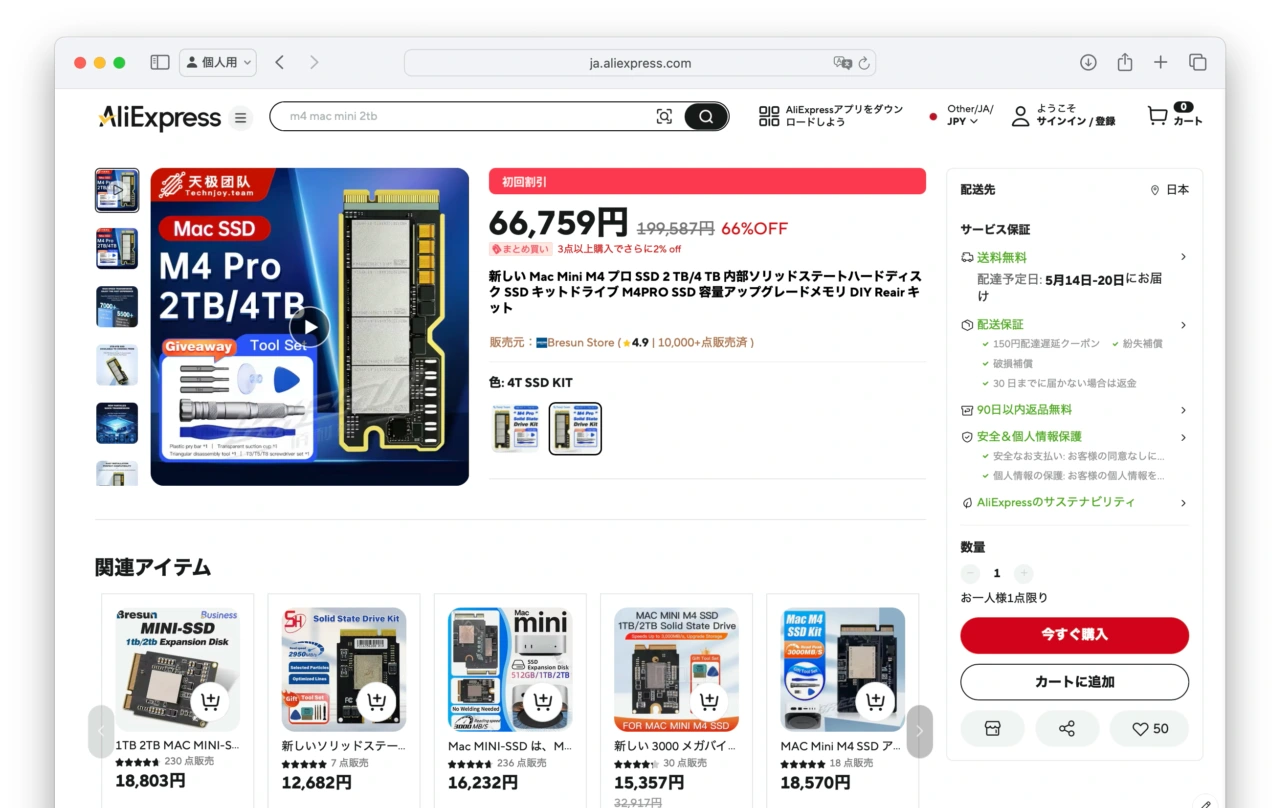Open the AliExpress hamburger category menu
Viewport: 1280px width, 808px height.
pos(240,118)
